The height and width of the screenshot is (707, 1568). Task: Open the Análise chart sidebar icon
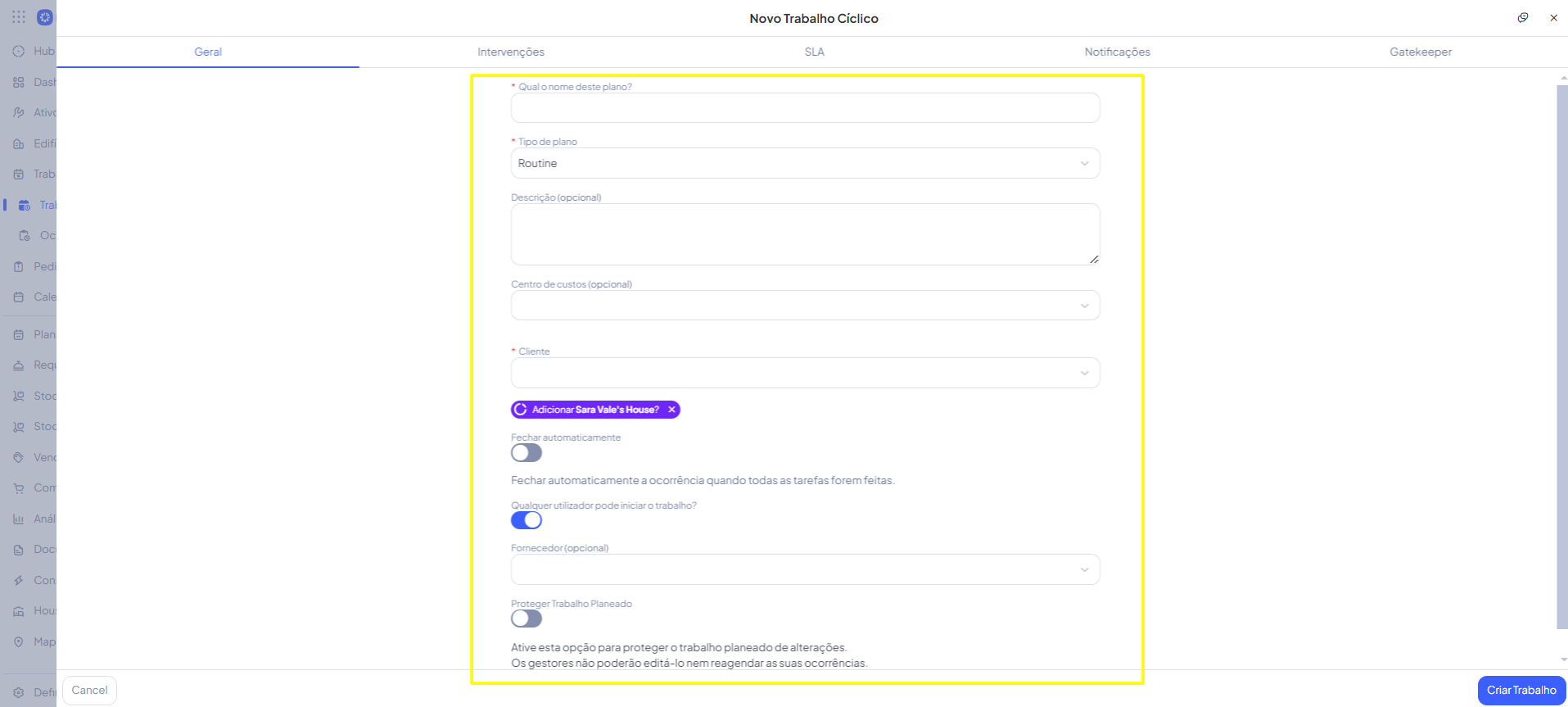[19, 519]
